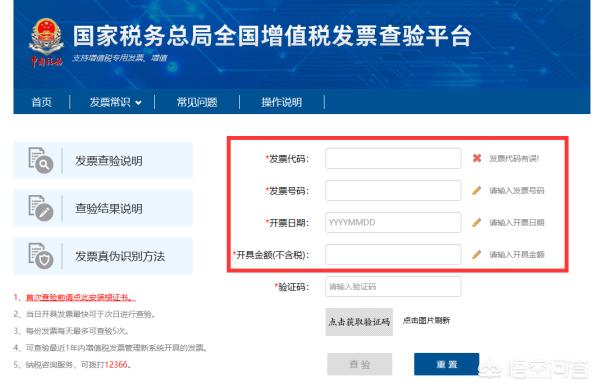This screenshot has width=600, height=390.
Task: Click the platform title 国家税务总局全国增值税发票查验平台
Action: pyautogui.click(x=272, y=36)
